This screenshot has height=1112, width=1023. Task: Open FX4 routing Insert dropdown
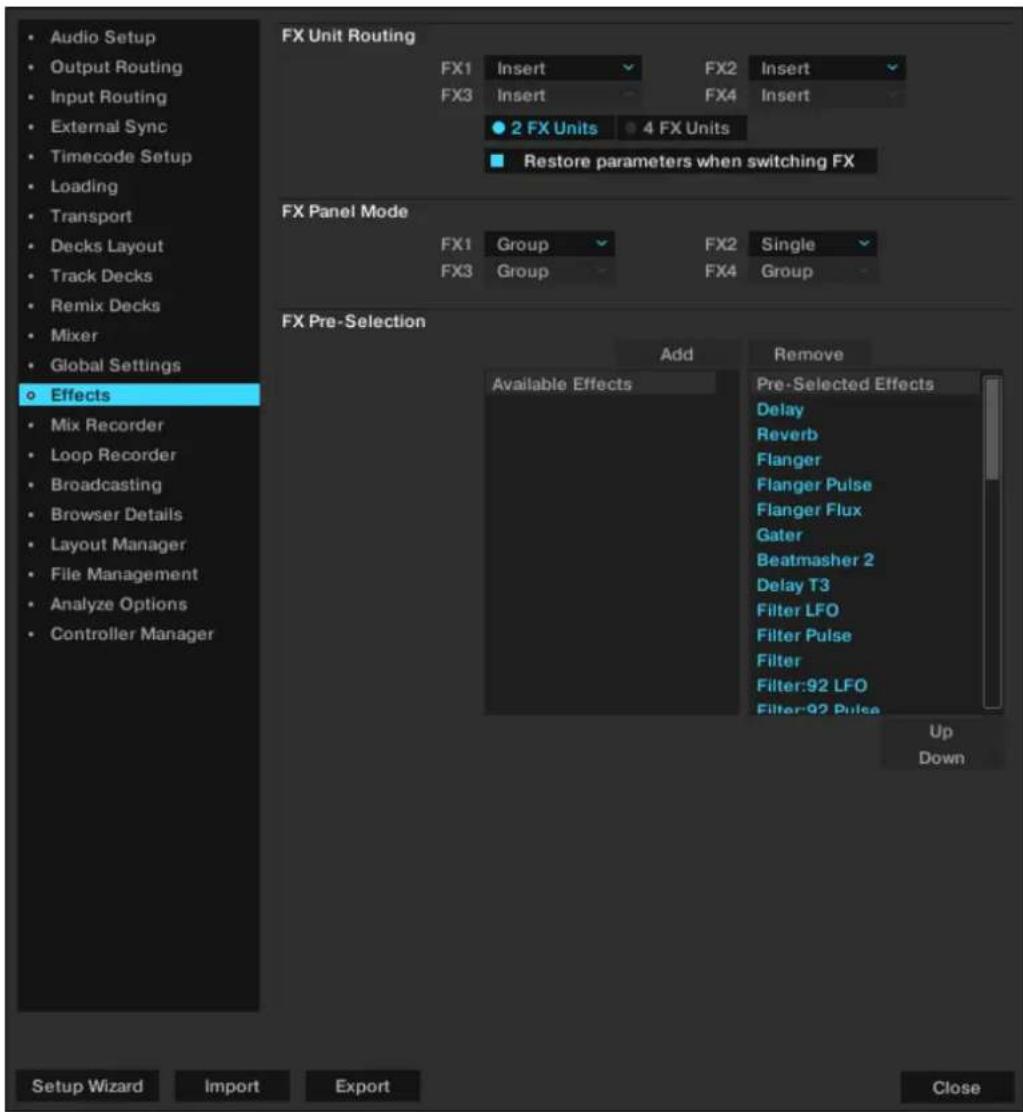point(827,95)
